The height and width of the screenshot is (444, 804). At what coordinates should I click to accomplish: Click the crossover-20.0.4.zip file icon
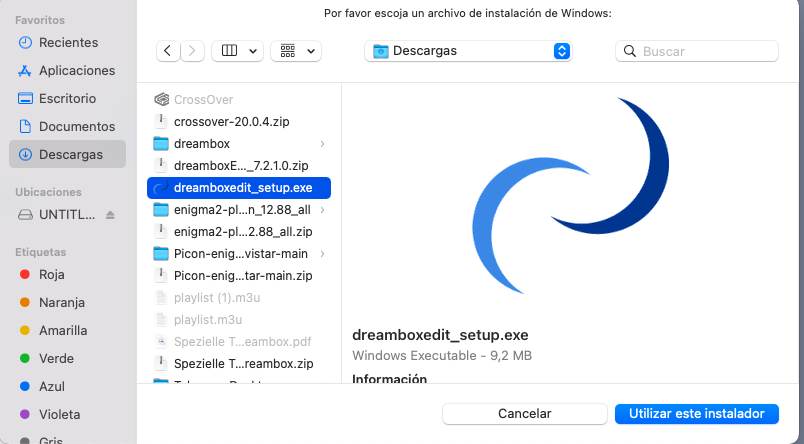point(161,121)
